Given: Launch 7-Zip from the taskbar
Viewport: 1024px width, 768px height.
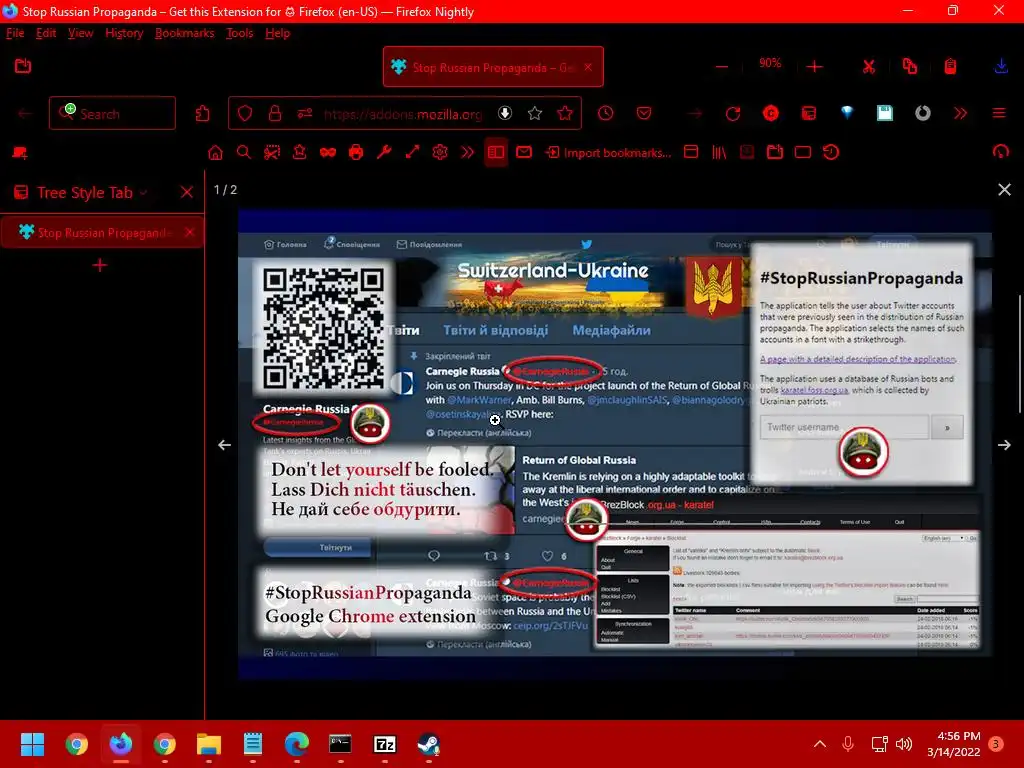Looking at the screenshot, I should point(385,744).
